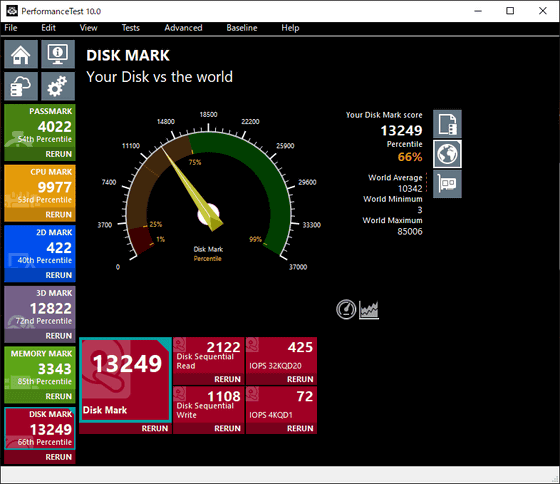The image size is (560, 484).
Task: Click the 75% marker on the gauge
Action: pos(195,162)
